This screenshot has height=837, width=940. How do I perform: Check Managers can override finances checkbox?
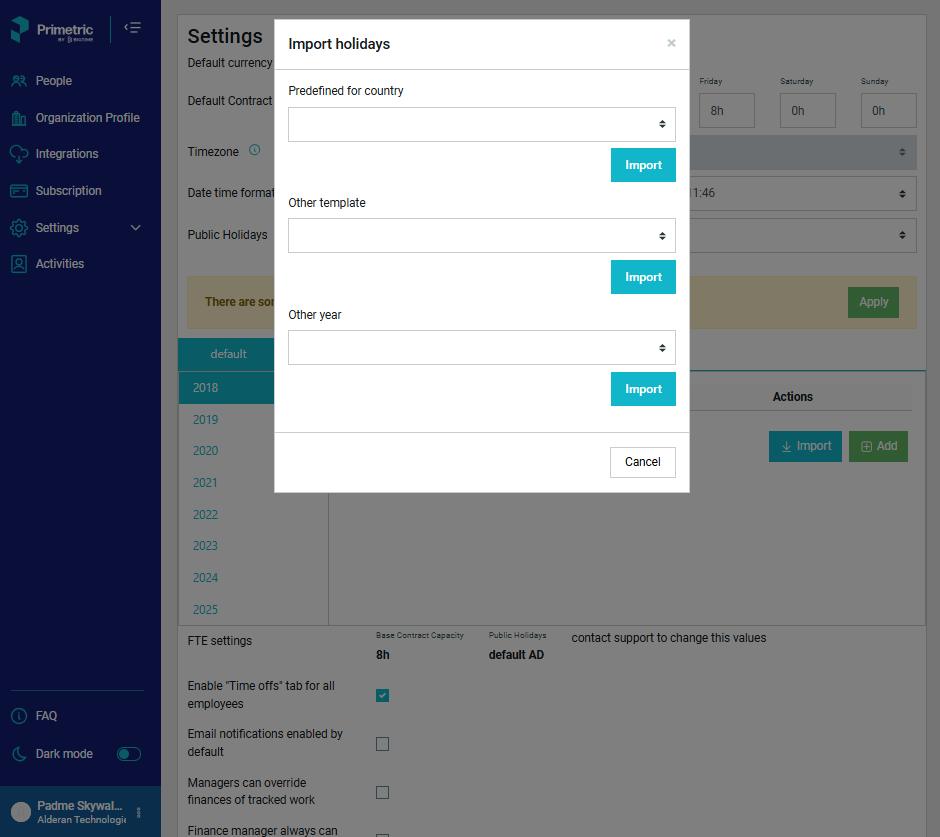382,793
